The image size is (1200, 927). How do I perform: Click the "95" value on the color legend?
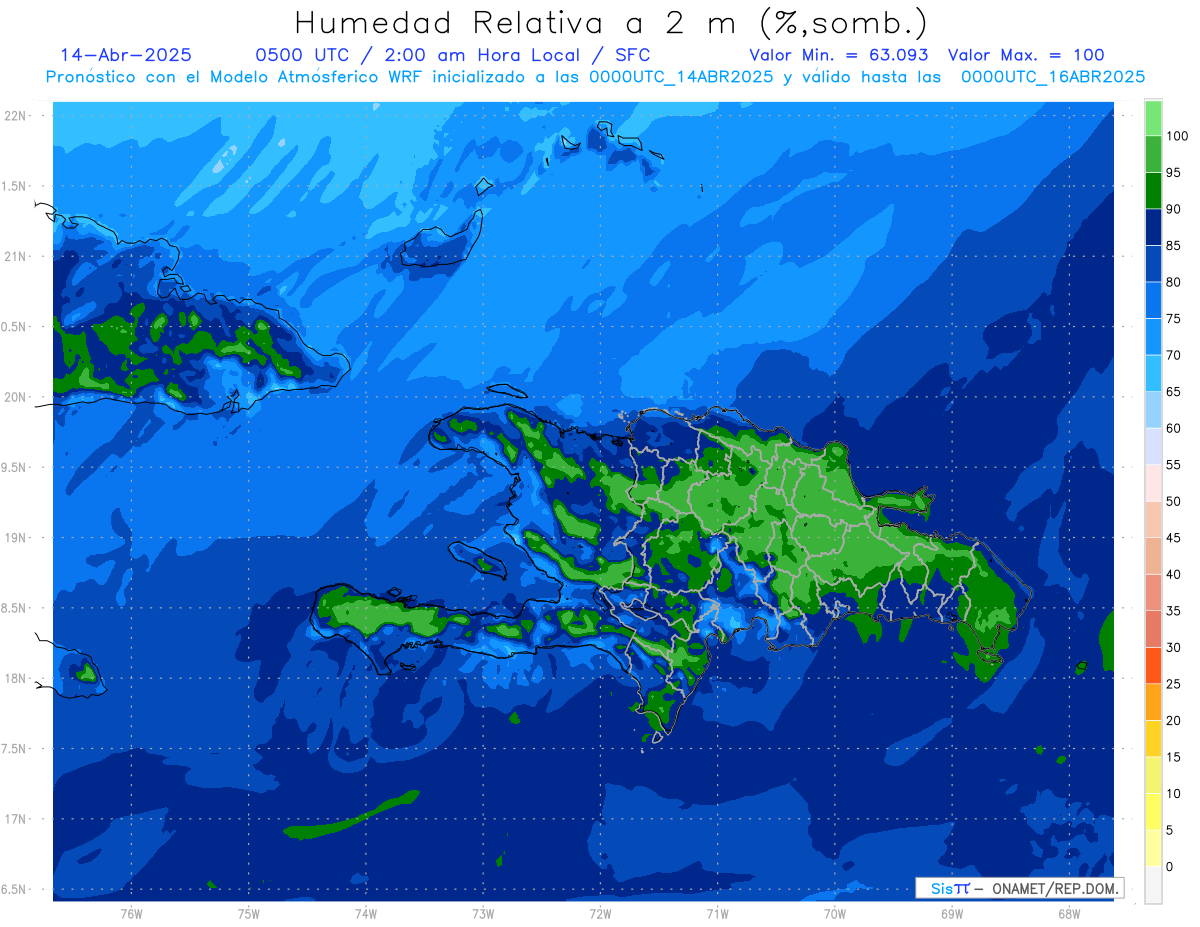tap(1173, 173)
